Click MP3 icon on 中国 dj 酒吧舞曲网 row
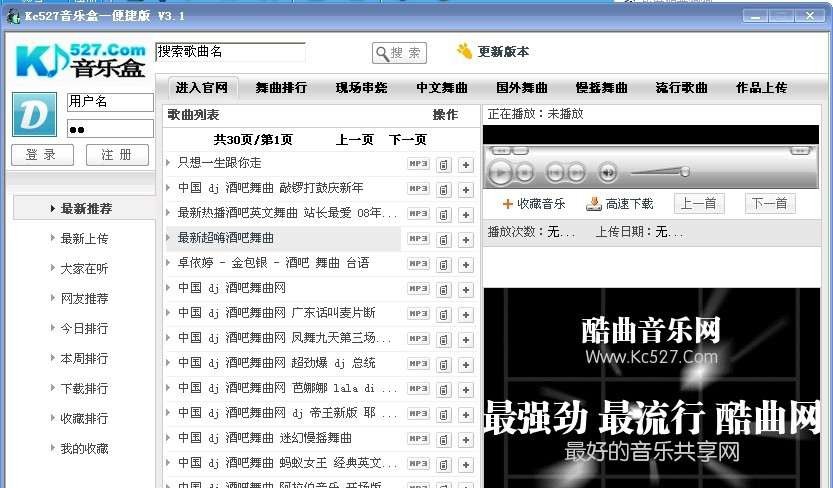 [418, 288]
